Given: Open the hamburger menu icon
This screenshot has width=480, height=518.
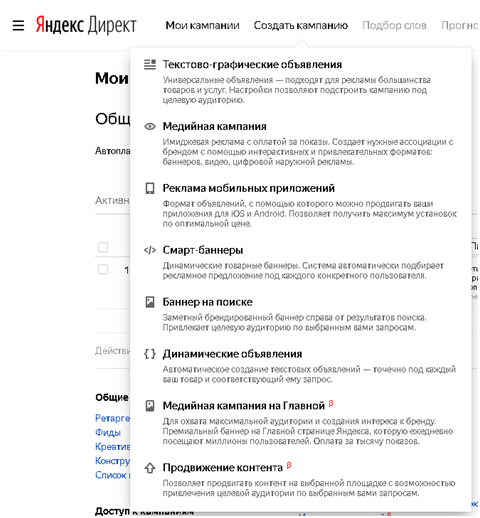Looking at the screenshot, I should tap(18, 25).
